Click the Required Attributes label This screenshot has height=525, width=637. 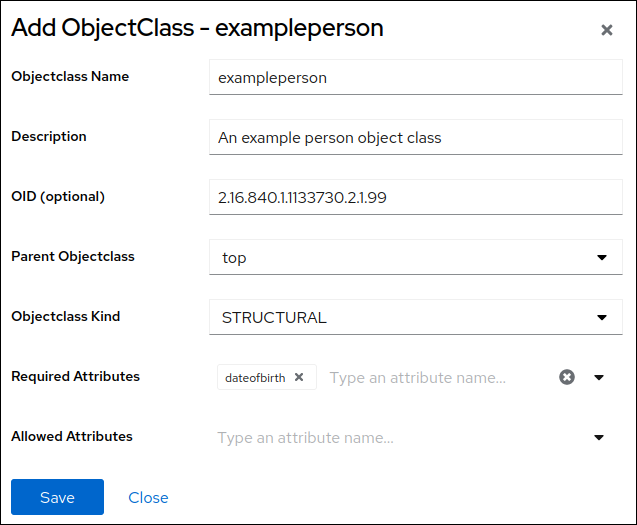click(x=76, y=376)
